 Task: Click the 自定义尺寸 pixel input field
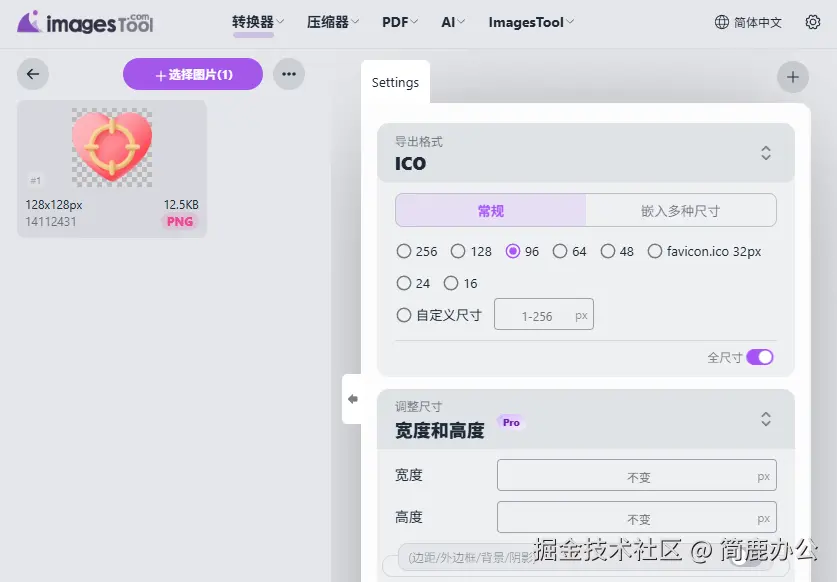click(543, 314)
